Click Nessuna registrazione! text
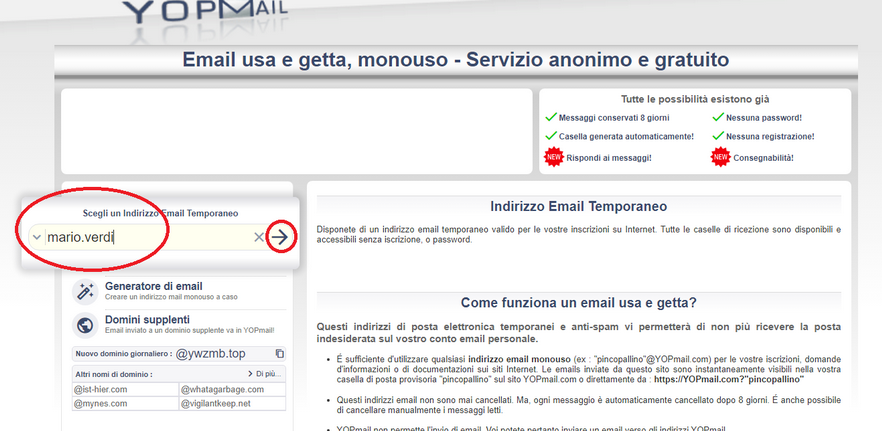This screenshot has width=882, height=431. point(770,136)
